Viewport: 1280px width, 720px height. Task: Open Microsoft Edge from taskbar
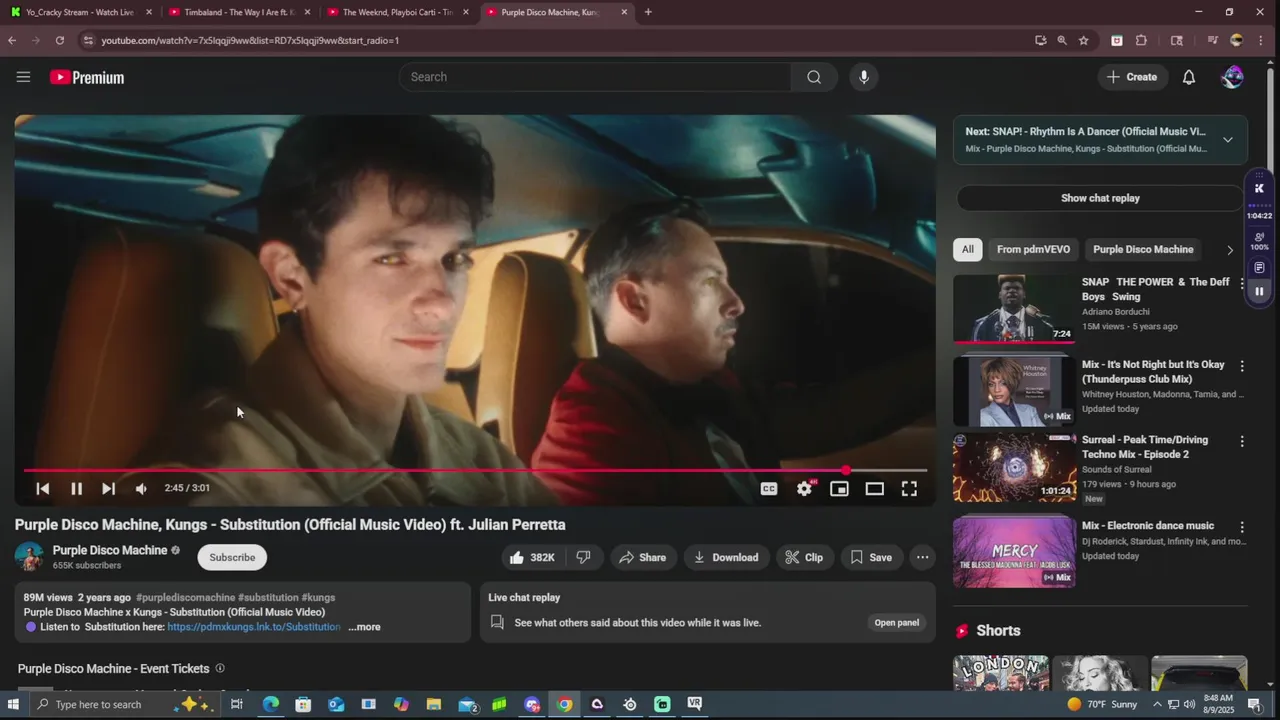[271, 704]
